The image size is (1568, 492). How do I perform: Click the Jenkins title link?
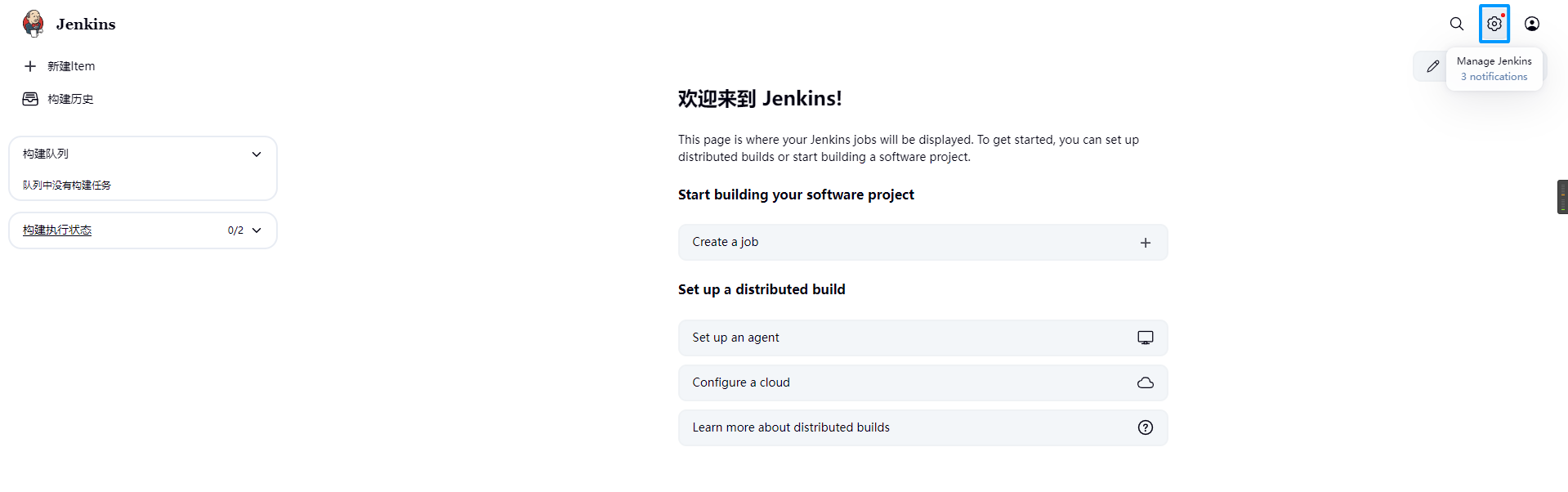click(86, 25)
